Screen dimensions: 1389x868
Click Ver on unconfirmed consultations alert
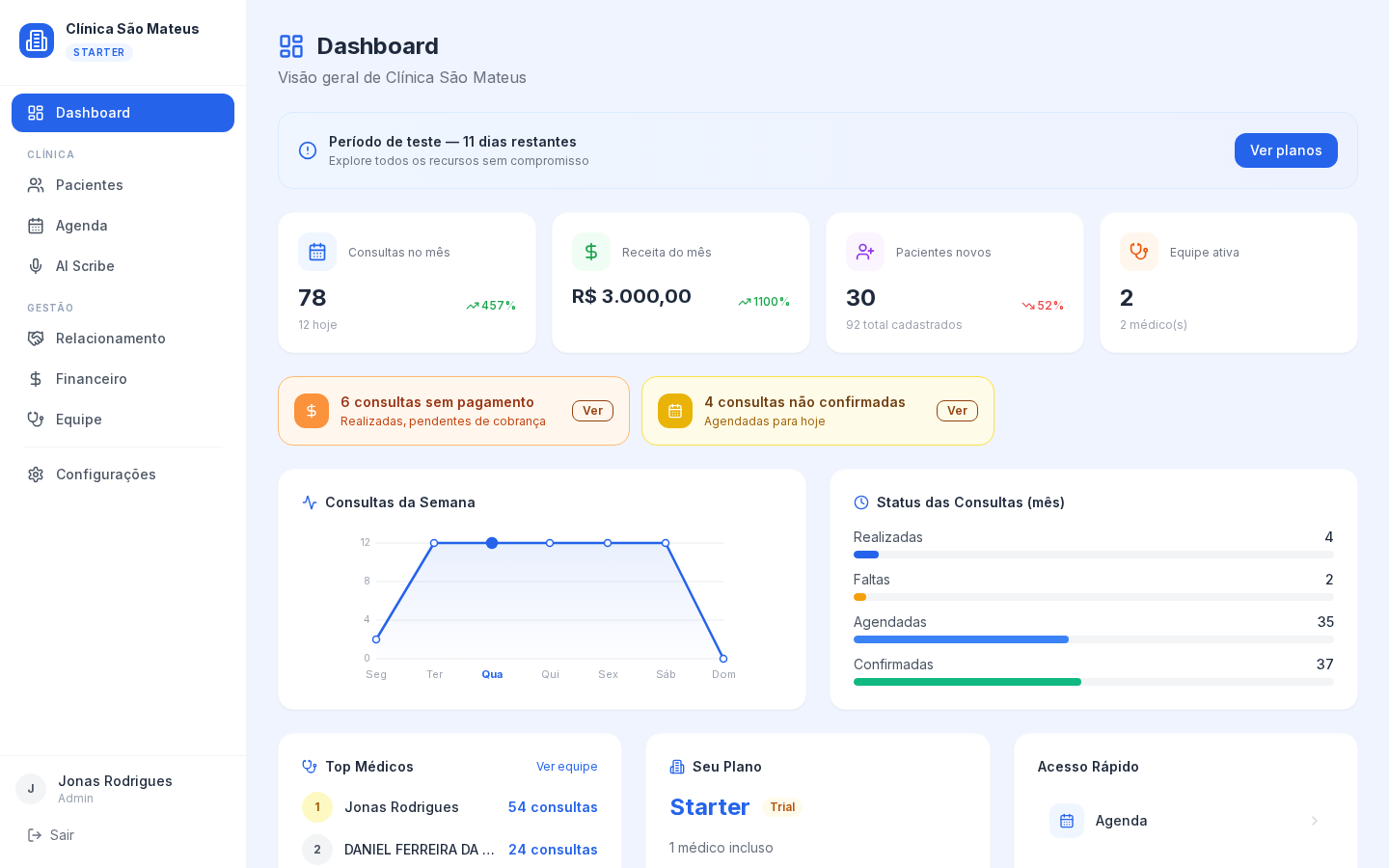pyautogui.click(x=957, y=411)
